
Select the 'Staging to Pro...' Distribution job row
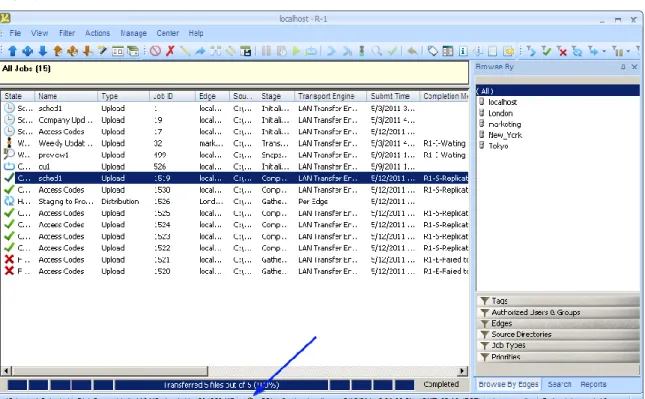point(234,202)
